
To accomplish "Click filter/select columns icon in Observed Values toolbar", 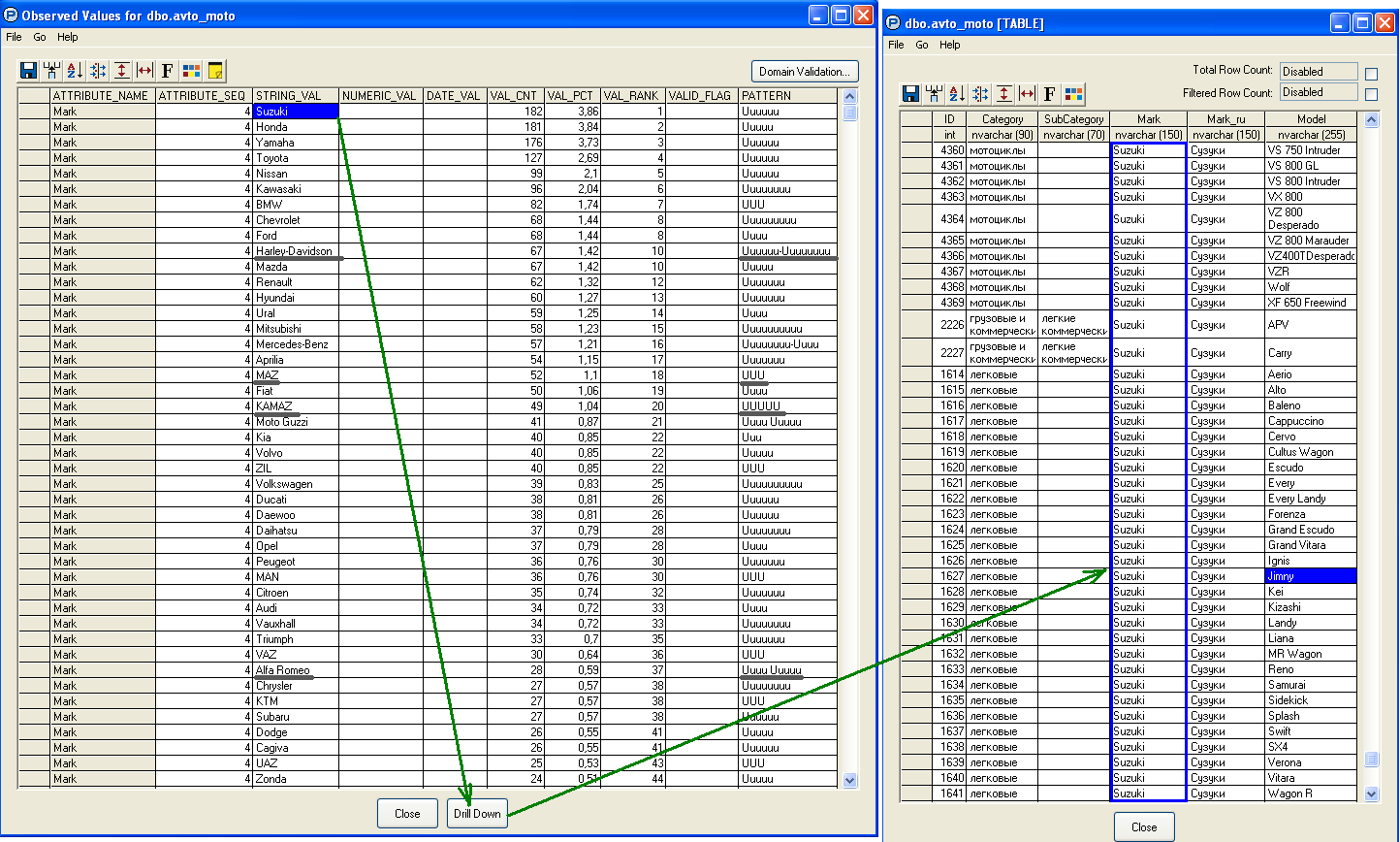I will click(x=51, y=71).
